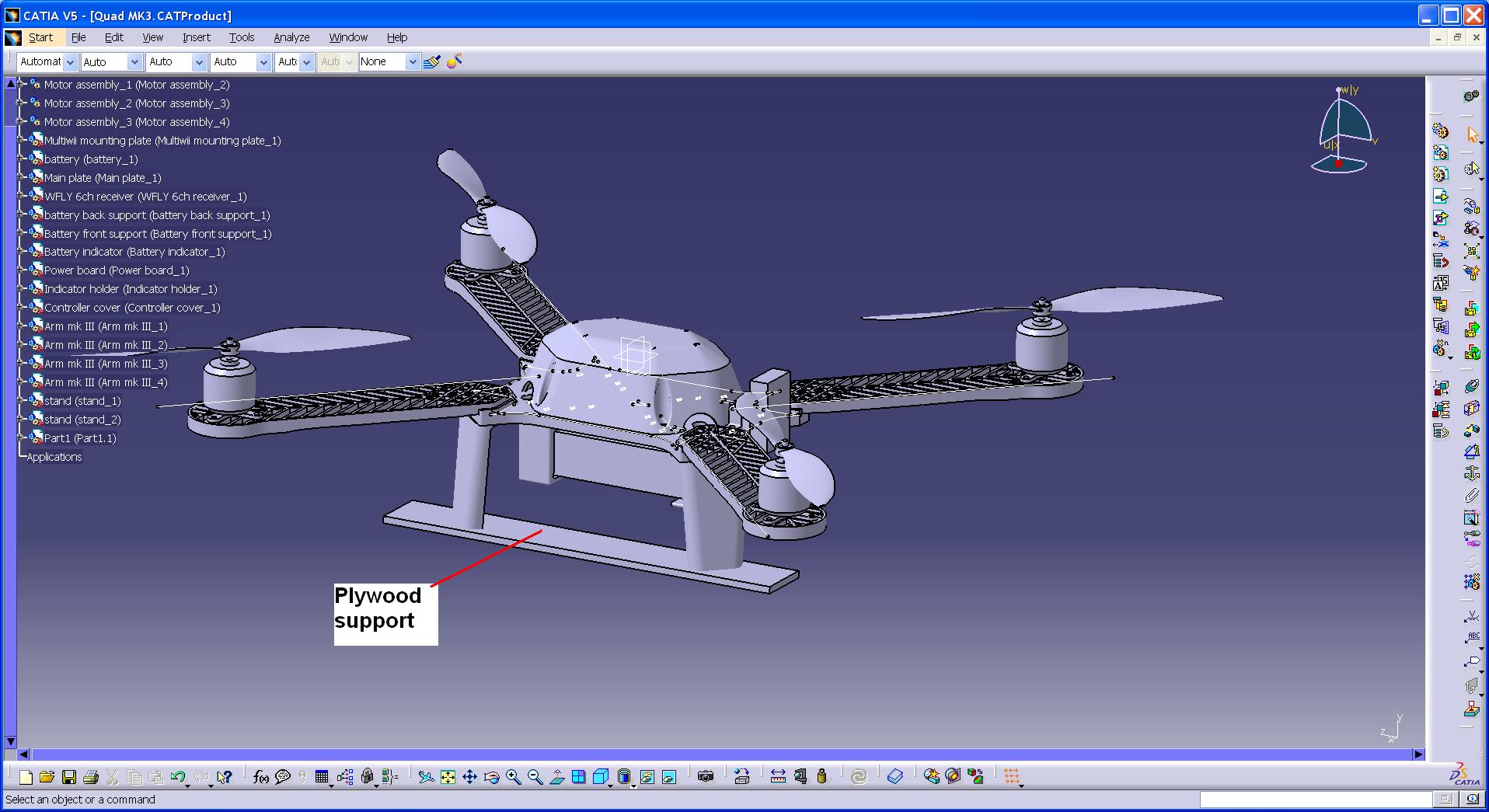Image resolution: width=1489 pixels, height=812 pixels.
Task: Click the Fit All In icon
Action: click(x=448, y=776)
